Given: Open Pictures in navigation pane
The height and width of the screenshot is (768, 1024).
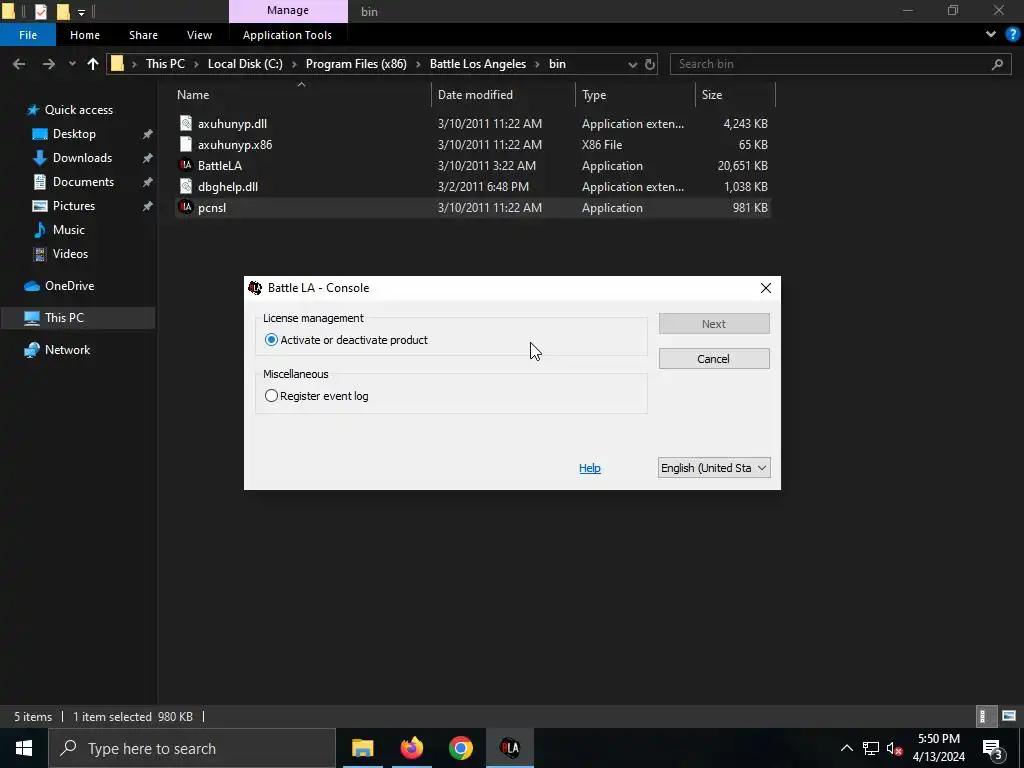Looking at the screenshot, I should coord(74,206).
